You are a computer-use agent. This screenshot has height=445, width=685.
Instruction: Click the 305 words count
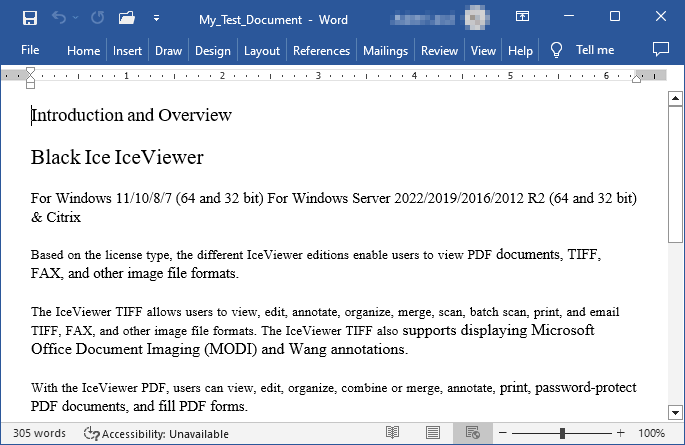click(39, 433)
